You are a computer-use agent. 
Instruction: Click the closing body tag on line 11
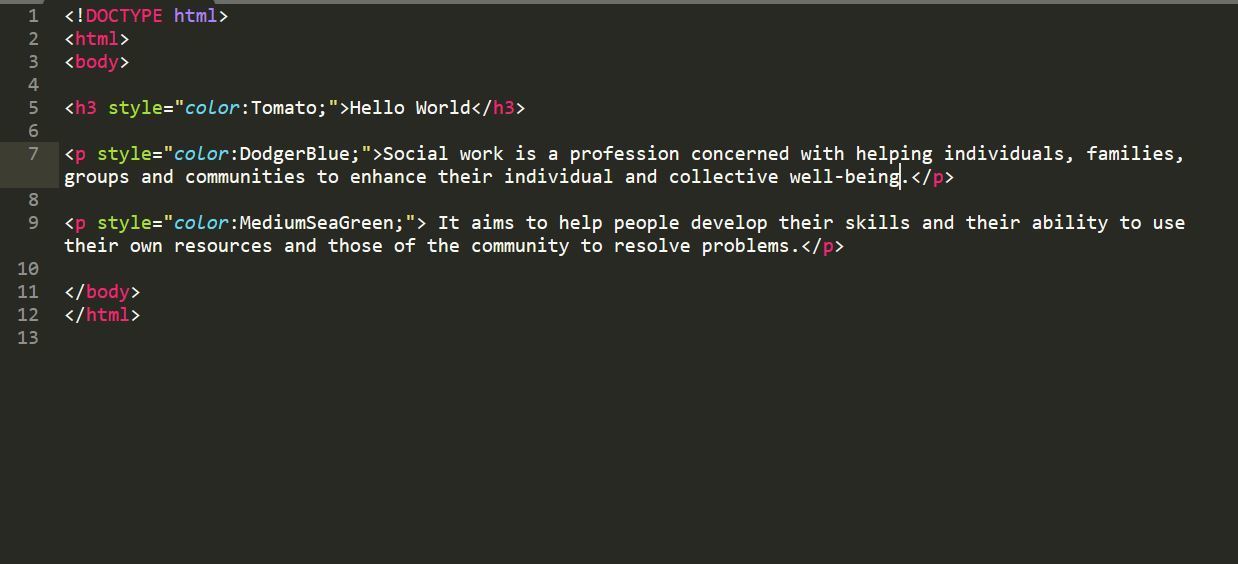point(107,292)
